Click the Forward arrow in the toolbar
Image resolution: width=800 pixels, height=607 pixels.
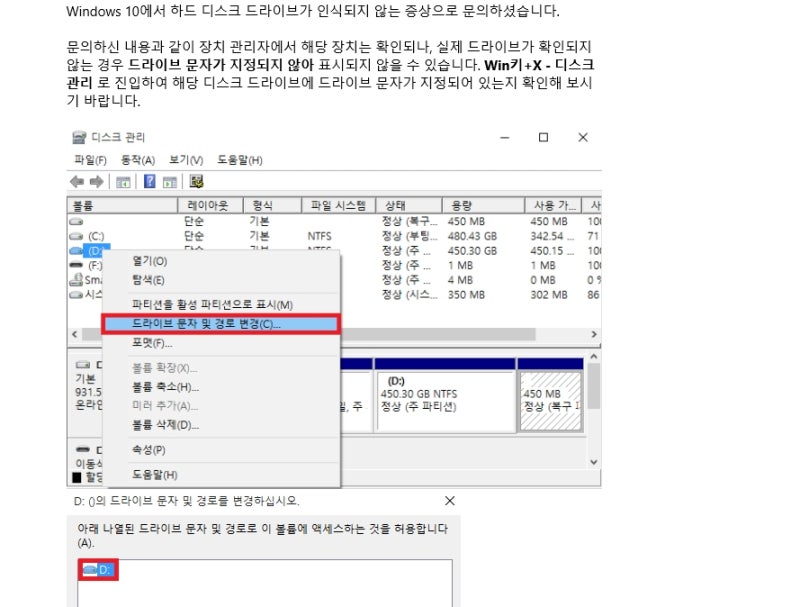click(x=96, y=182)
